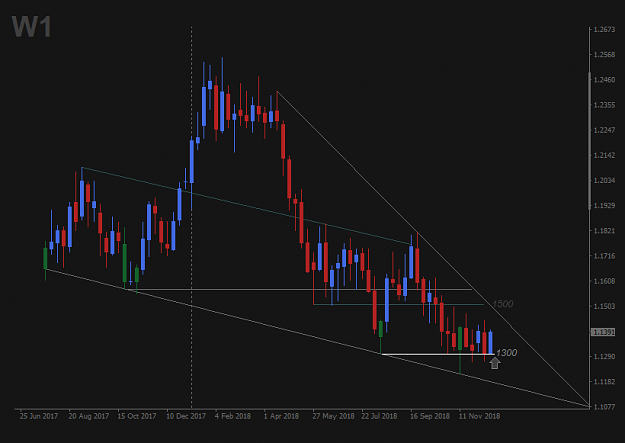Click the 1500 level label
This screenshot has width=625, height=443.
(503, 304)
